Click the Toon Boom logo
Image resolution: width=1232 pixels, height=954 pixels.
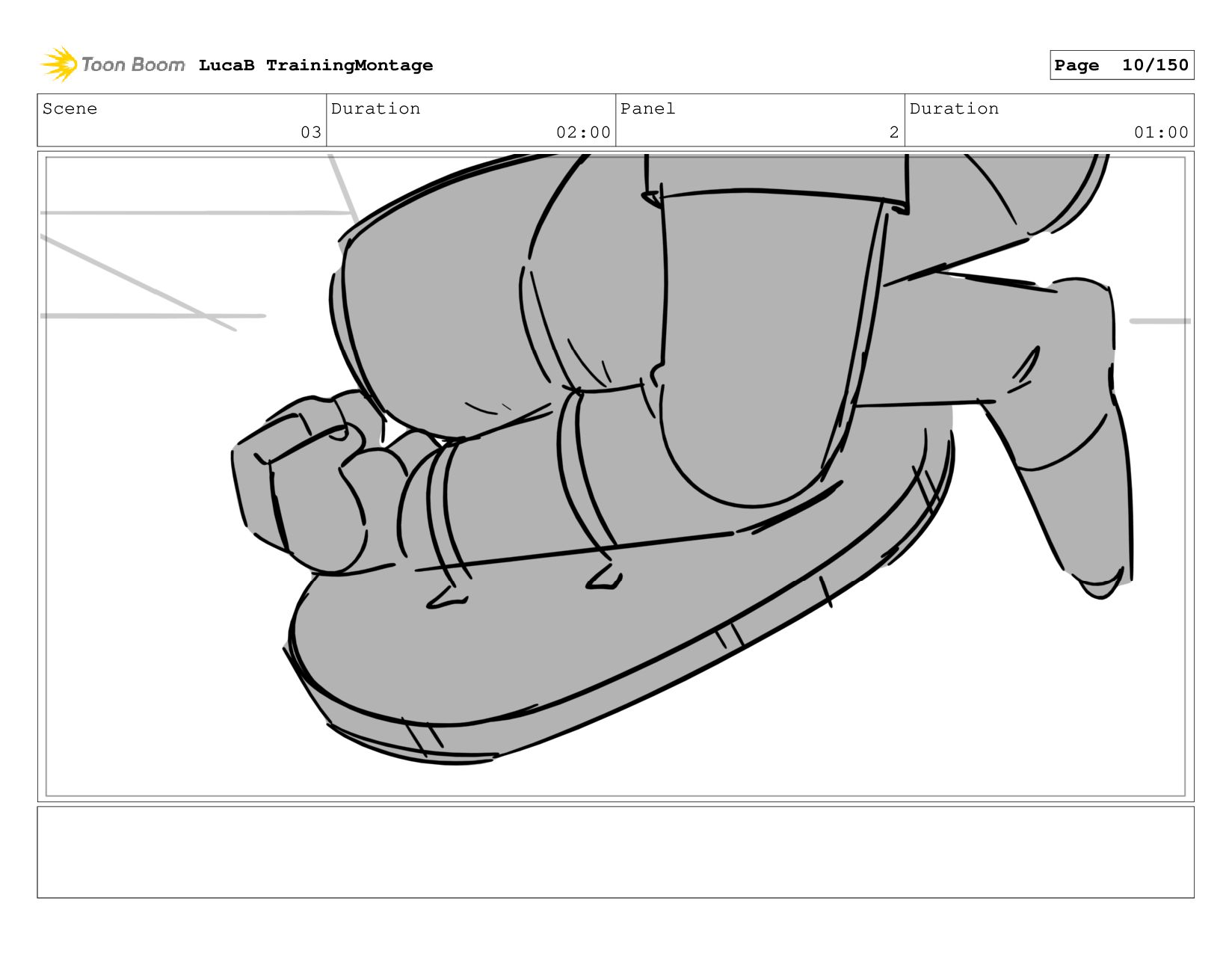pos(112,64)
